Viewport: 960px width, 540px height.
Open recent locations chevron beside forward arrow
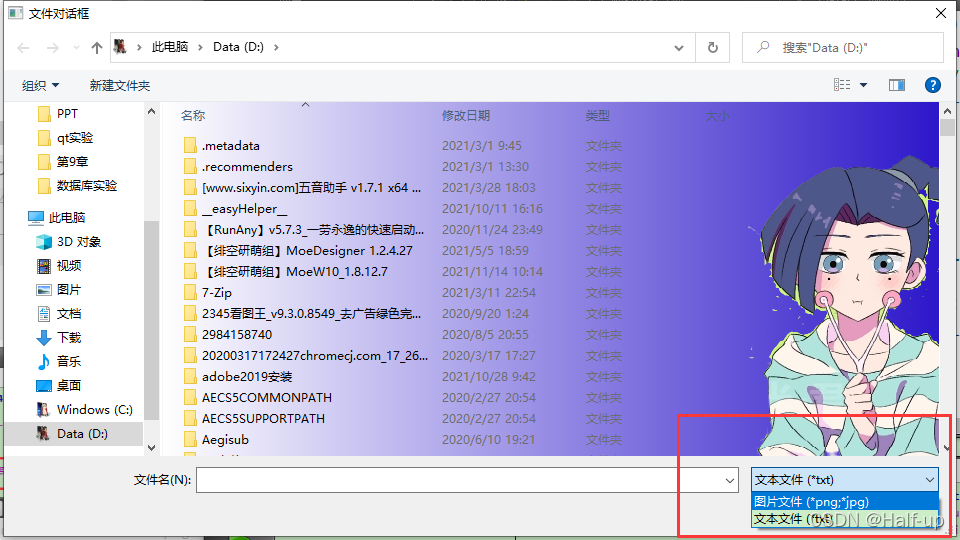click(76, 48)
